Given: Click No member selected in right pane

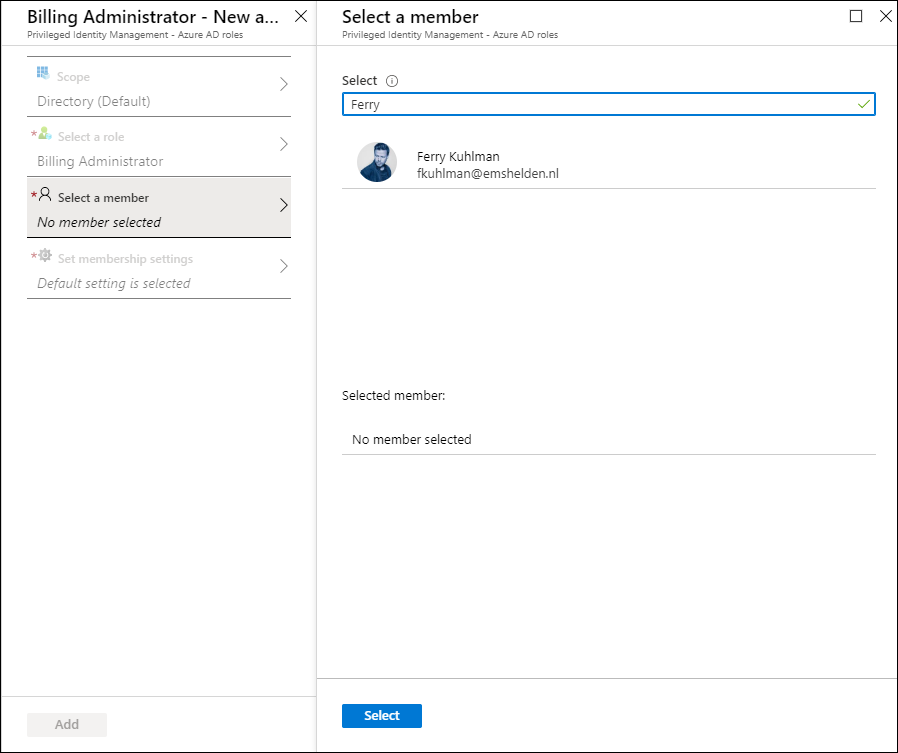Looking at the screenshot, I should tap(412, 440).
